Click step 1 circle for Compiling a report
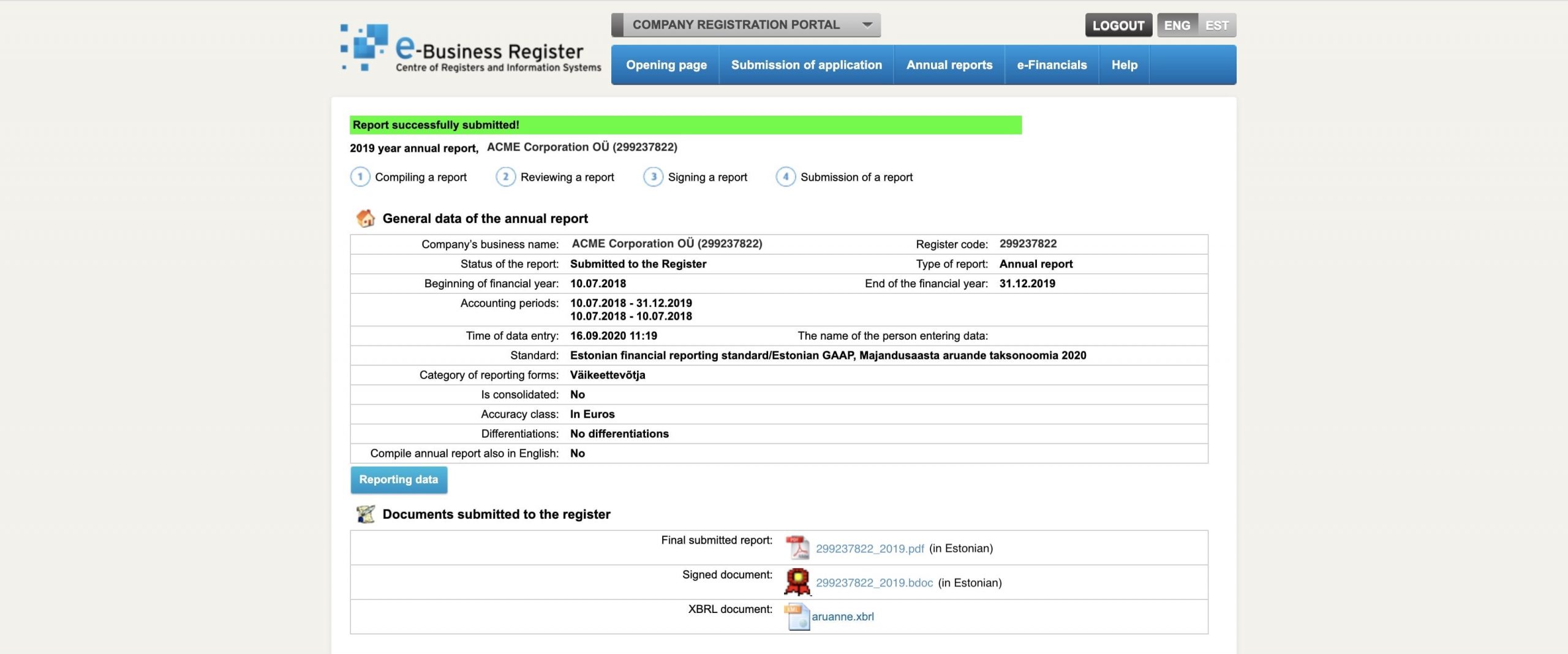Image resolution: width=1568 pixels, height=654 pixels. point(360,177)
